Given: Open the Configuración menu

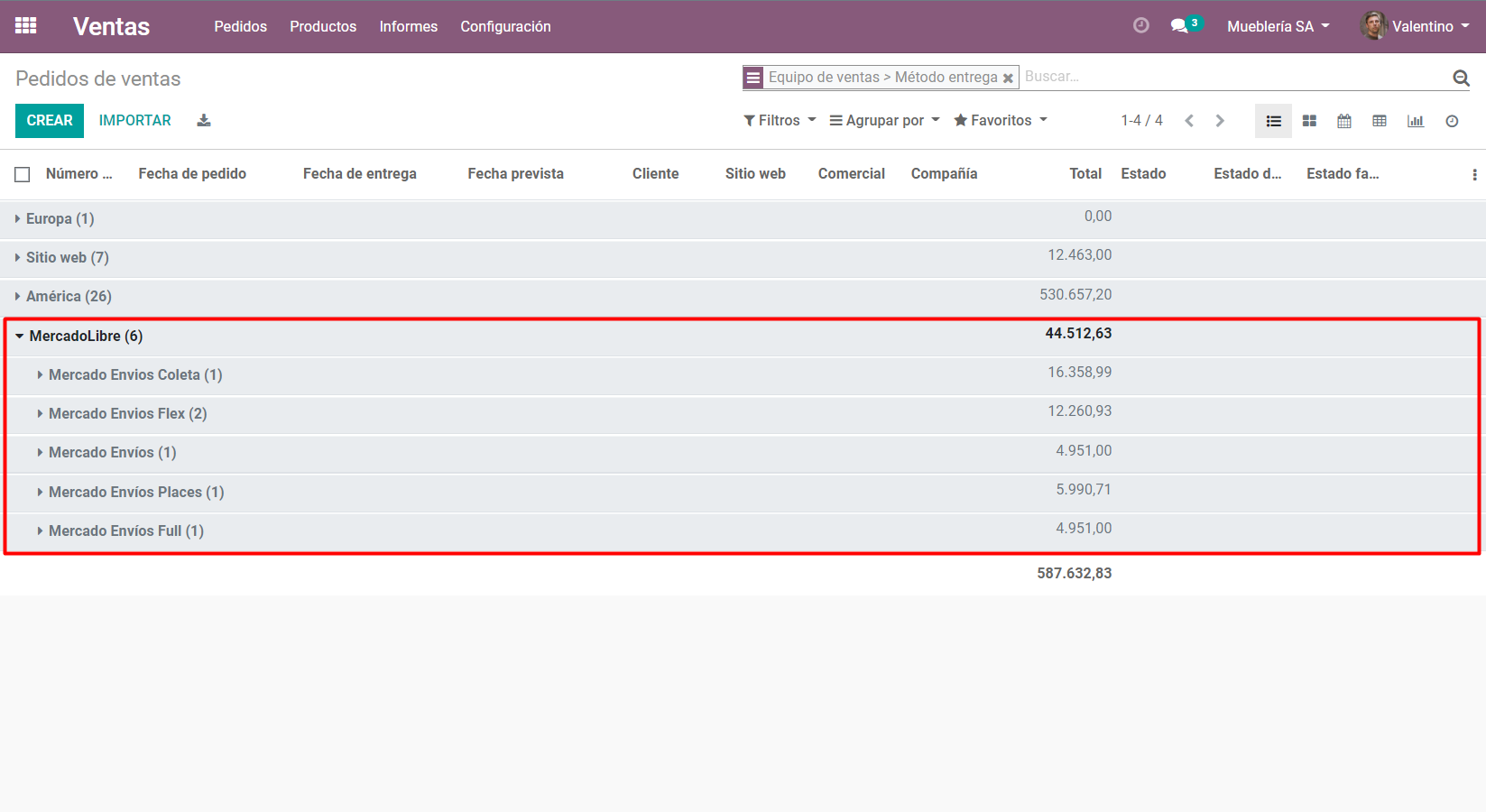Looking at the screenshot, I should [505, 27].
